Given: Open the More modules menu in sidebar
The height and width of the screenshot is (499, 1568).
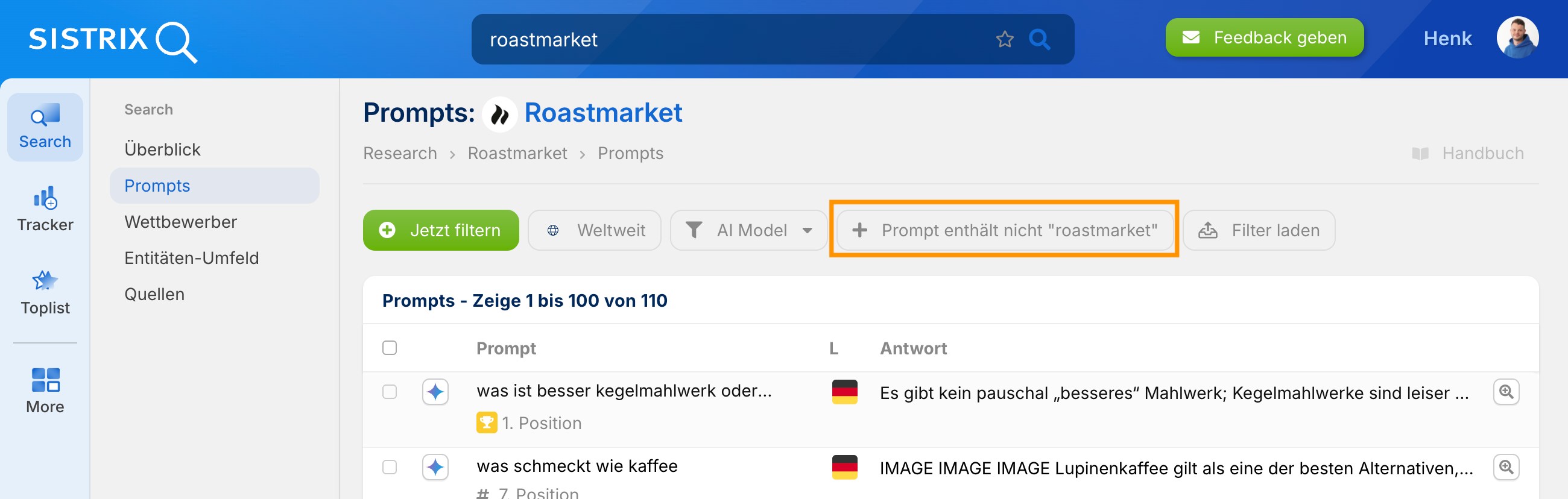Looking at the screenshot, I should 45,391.
